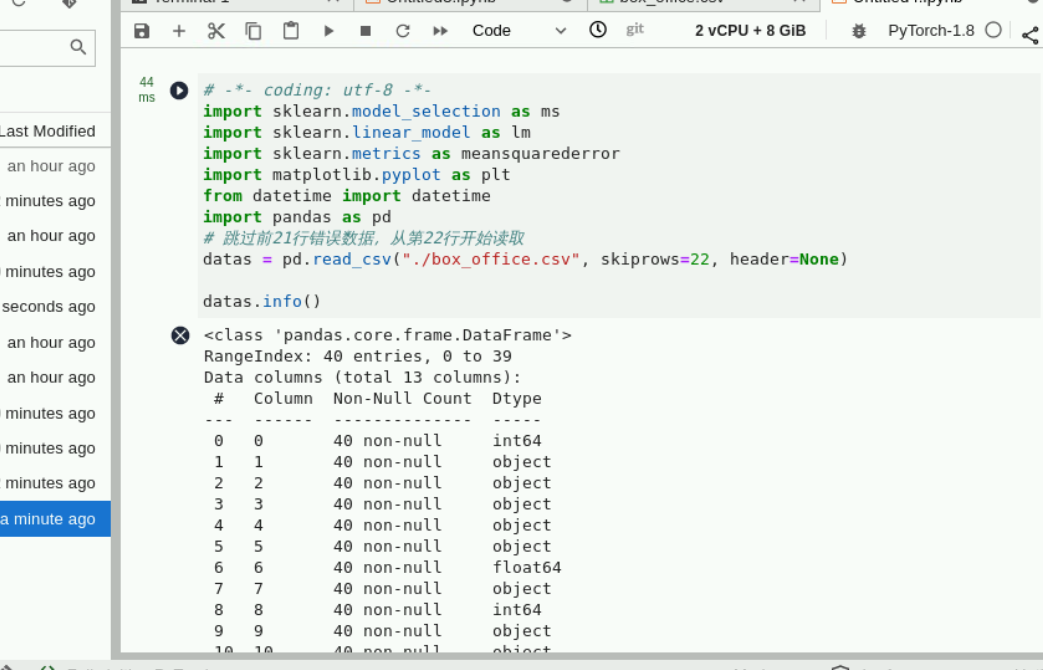Copy the selected cell from the toolbar
1043x670 pixels.
(253, 31)
